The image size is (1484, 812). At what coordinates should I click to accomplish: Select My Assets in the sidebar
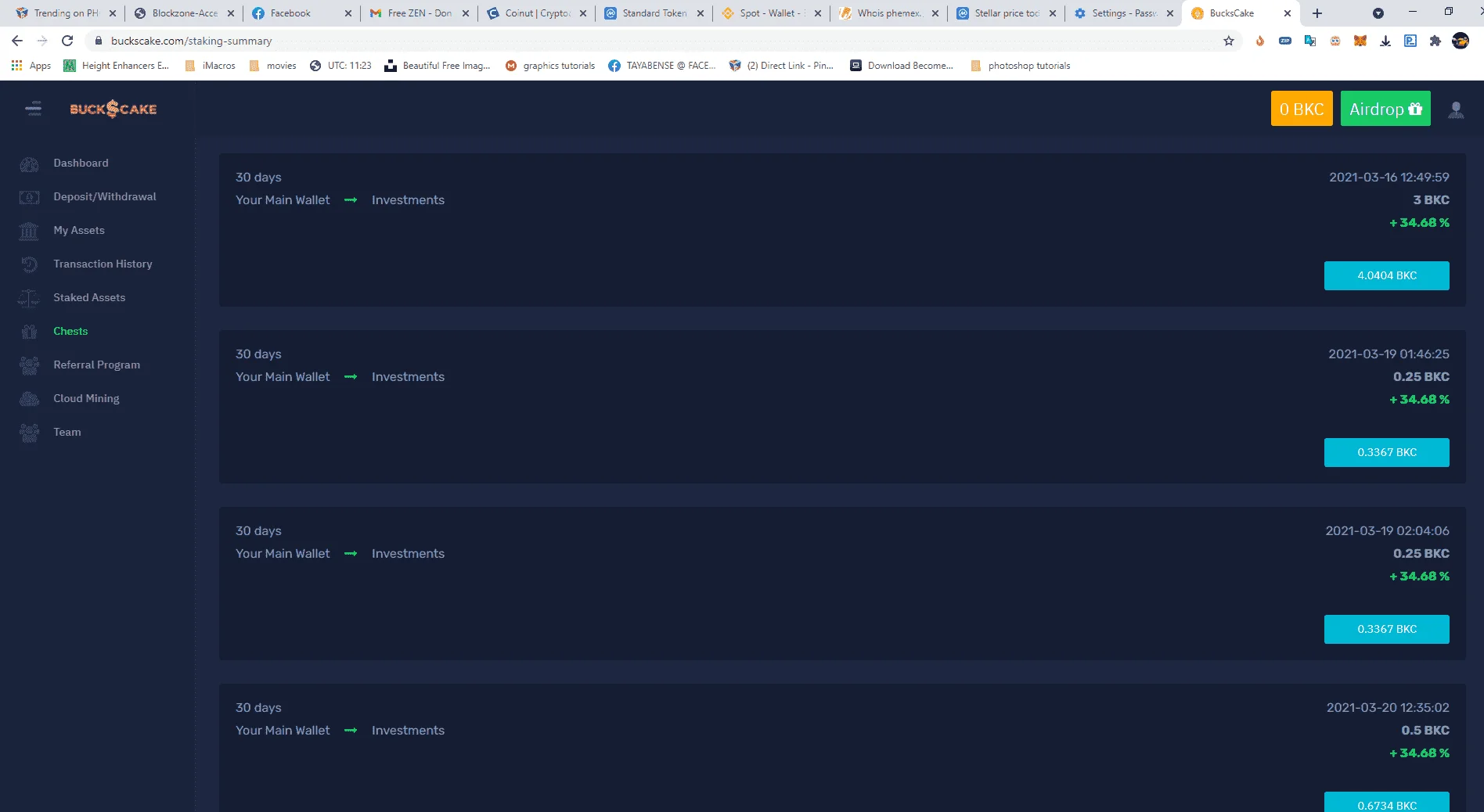(79, 230)
